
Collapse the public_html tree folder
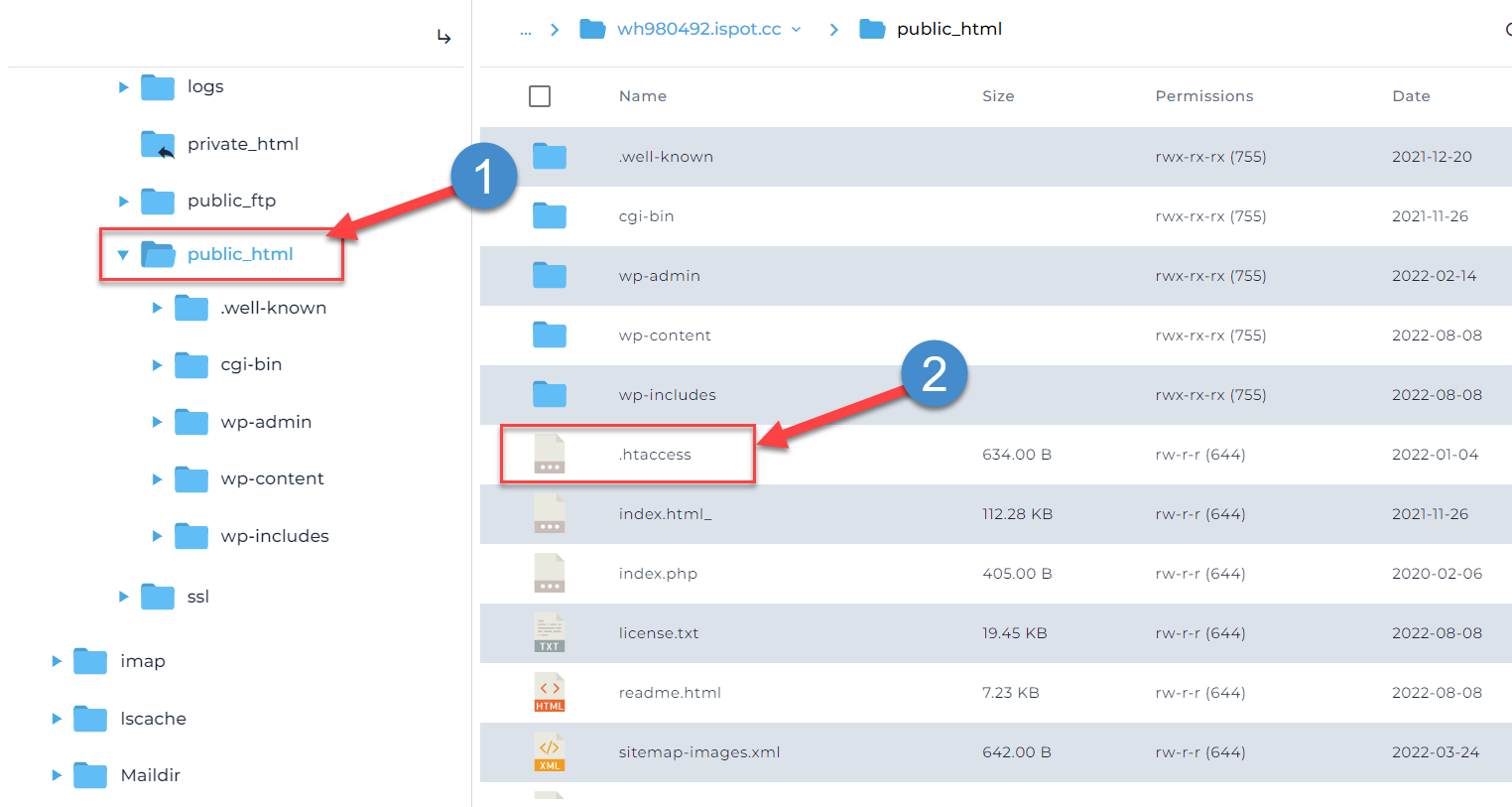(x=123, y=255)
